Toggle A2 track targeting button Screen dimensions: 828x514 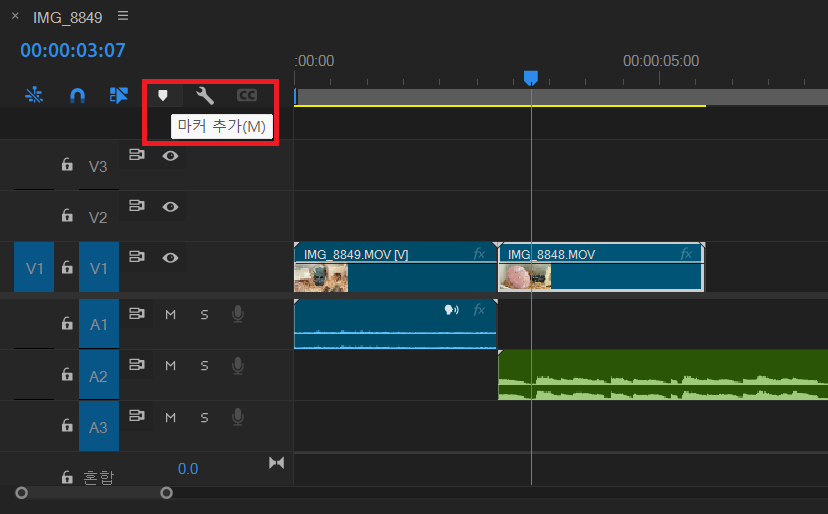click(x=99, y=376)
